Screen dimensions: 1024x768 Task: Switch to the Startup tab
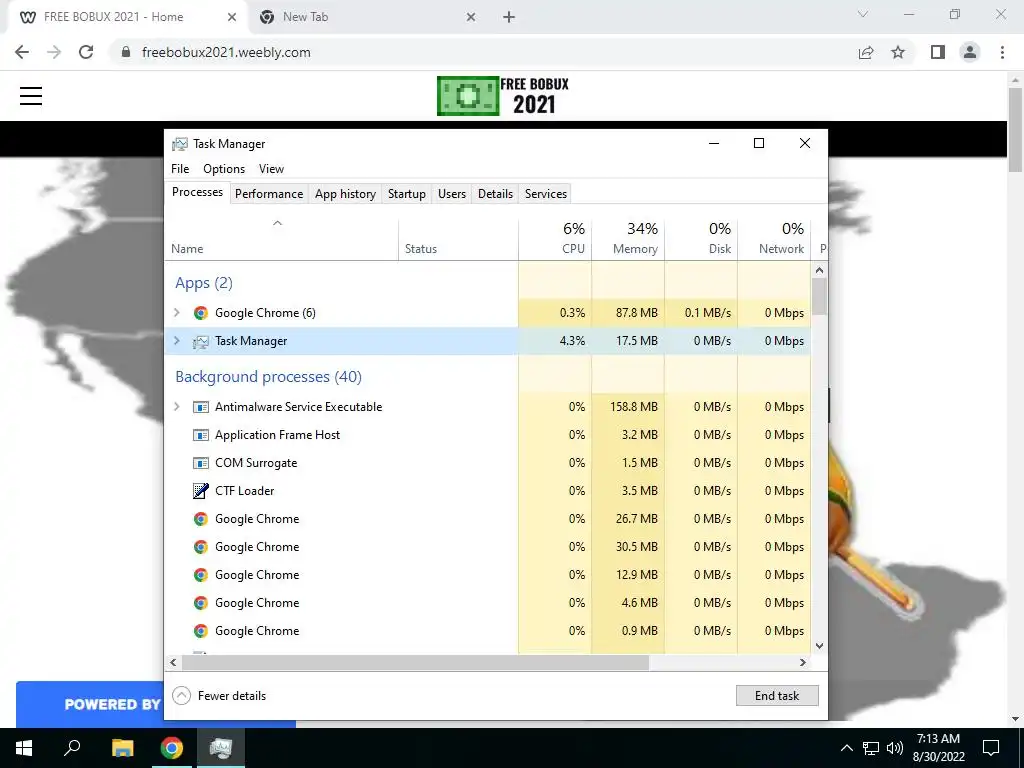[x=406, y=194]
